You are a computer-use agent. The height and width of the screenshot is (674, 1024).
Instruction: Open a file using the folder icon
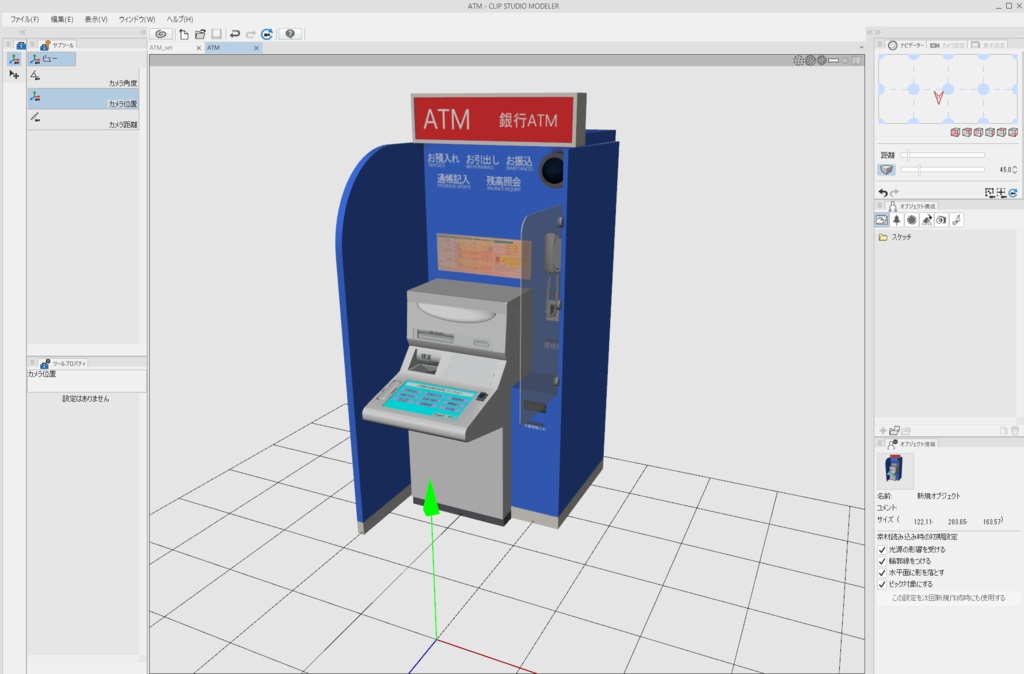(199, 33)
